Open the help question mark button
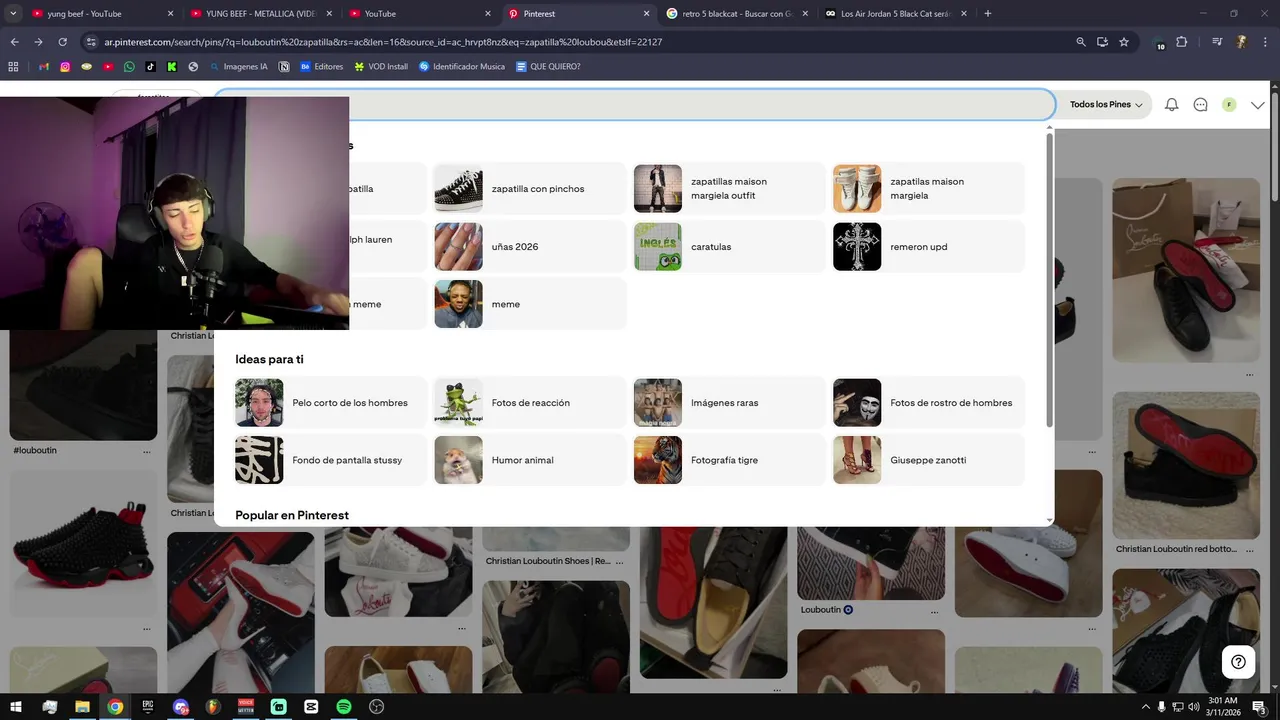Image resolution: width=1280 pixels, height=720 pixels. coord(1238,662)
